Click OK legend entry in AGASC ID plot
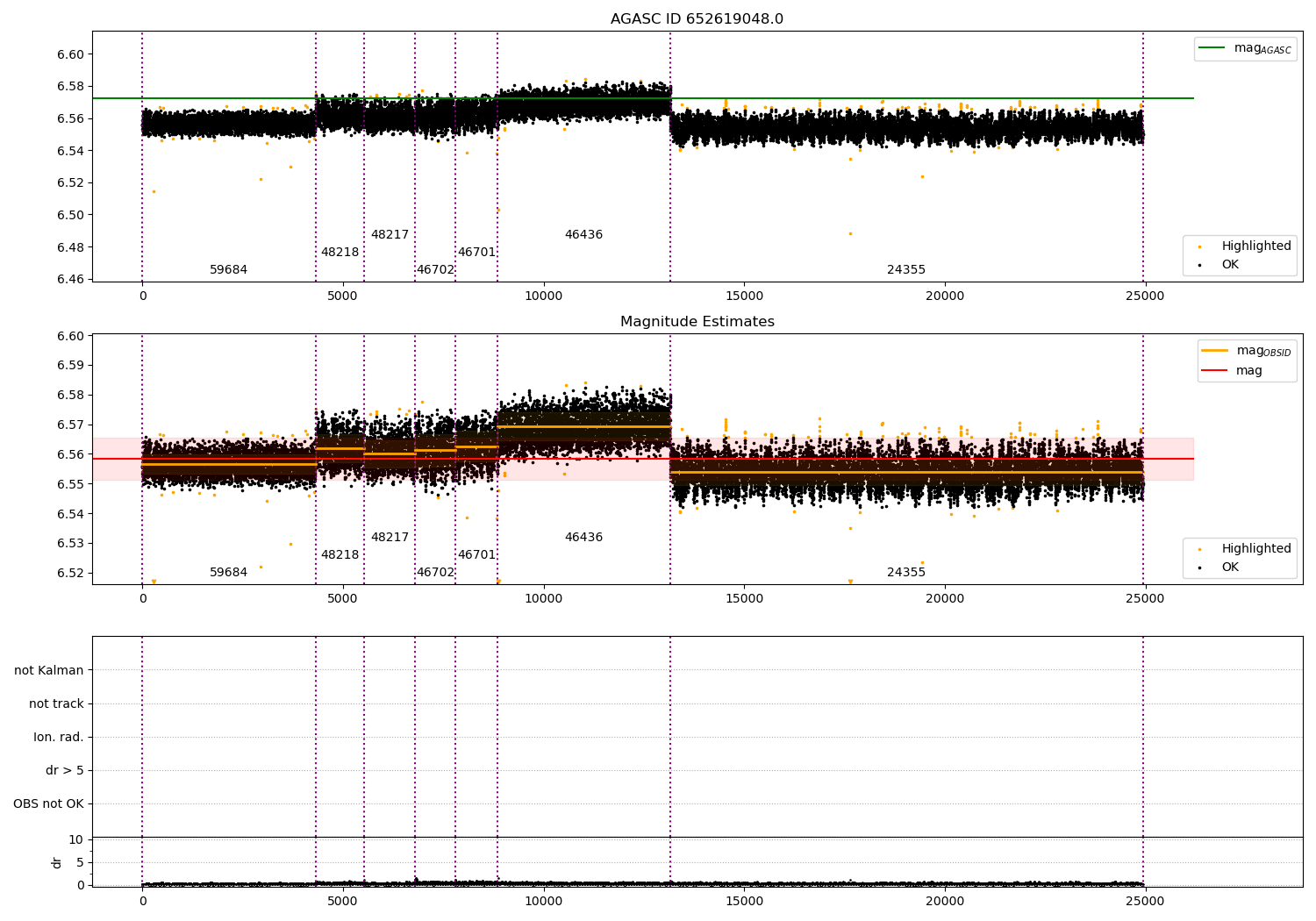 coord(1230,265)
